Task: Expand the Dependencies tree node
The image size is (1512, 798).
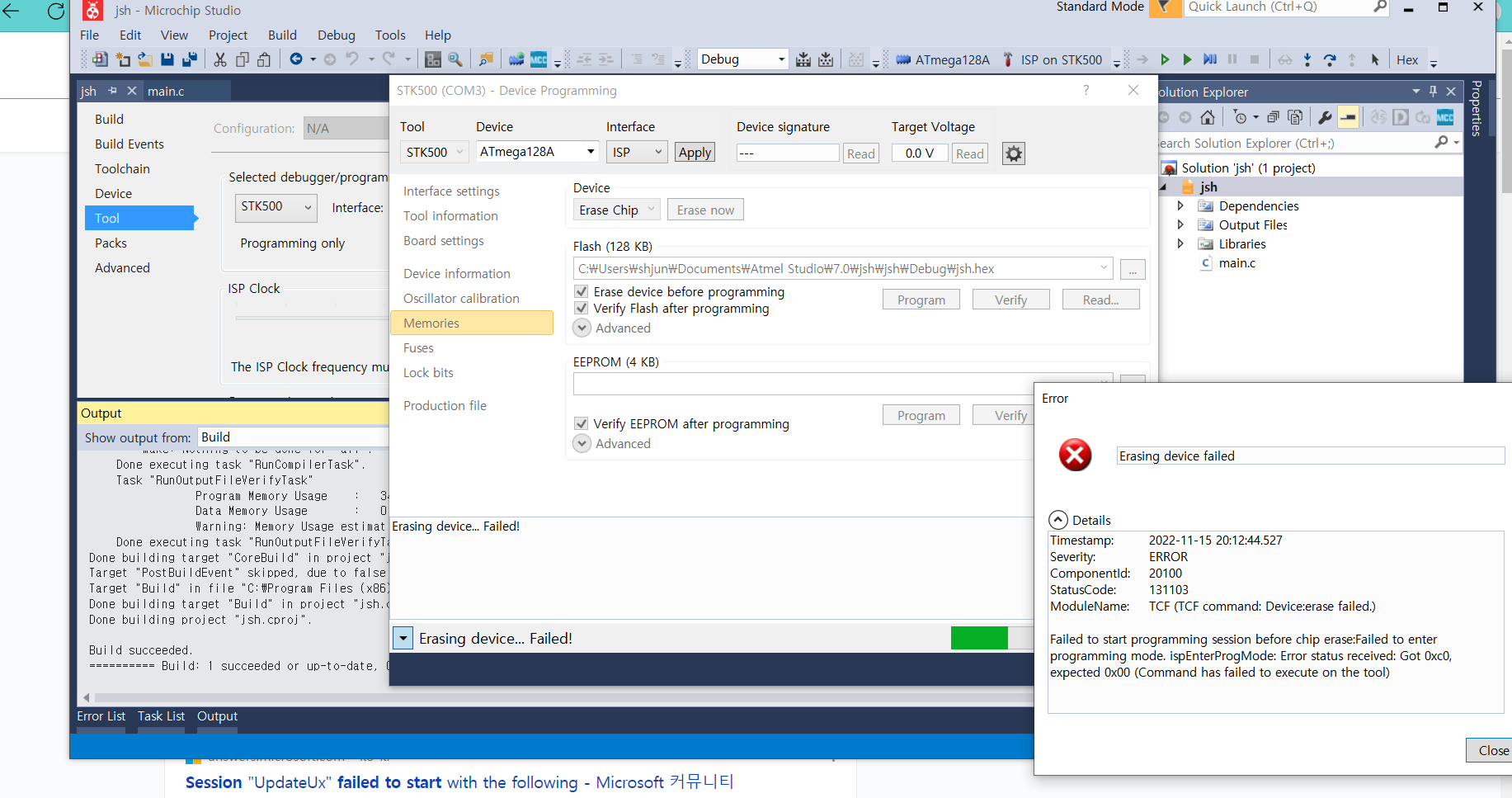Action: point(1180,206)
